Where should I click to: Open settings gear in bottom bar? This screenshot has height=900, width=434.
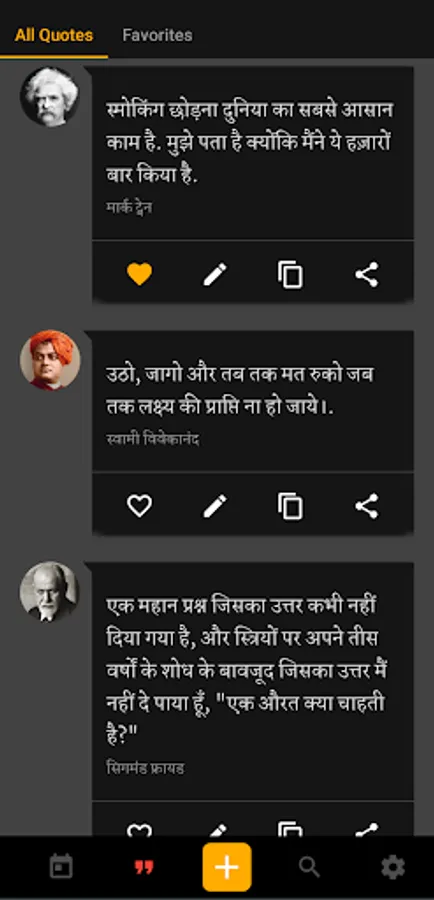pyautogui.click(x=393, y=867)
